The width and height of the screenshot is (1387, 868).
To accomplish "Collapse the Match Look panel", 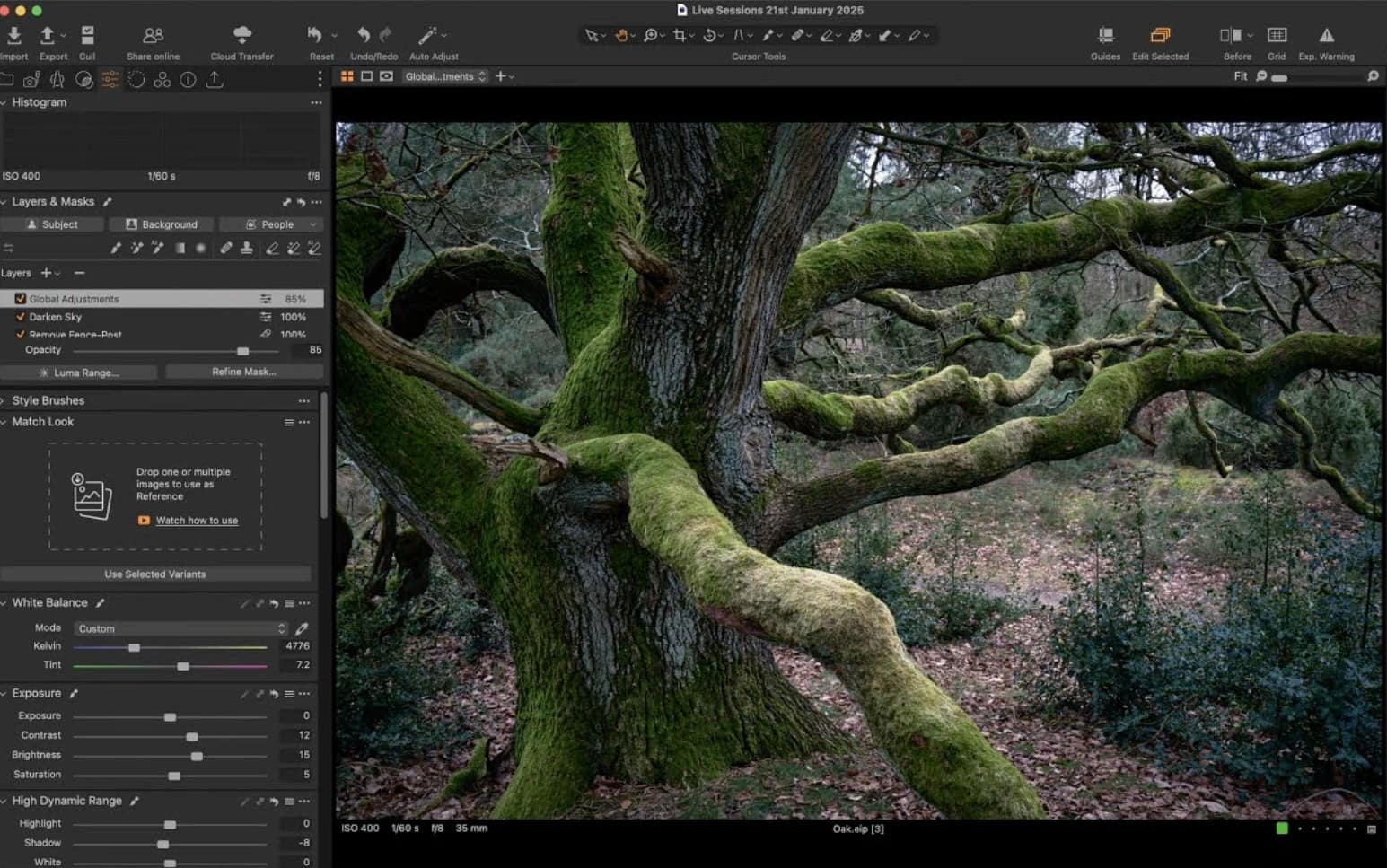I will 4,422.
